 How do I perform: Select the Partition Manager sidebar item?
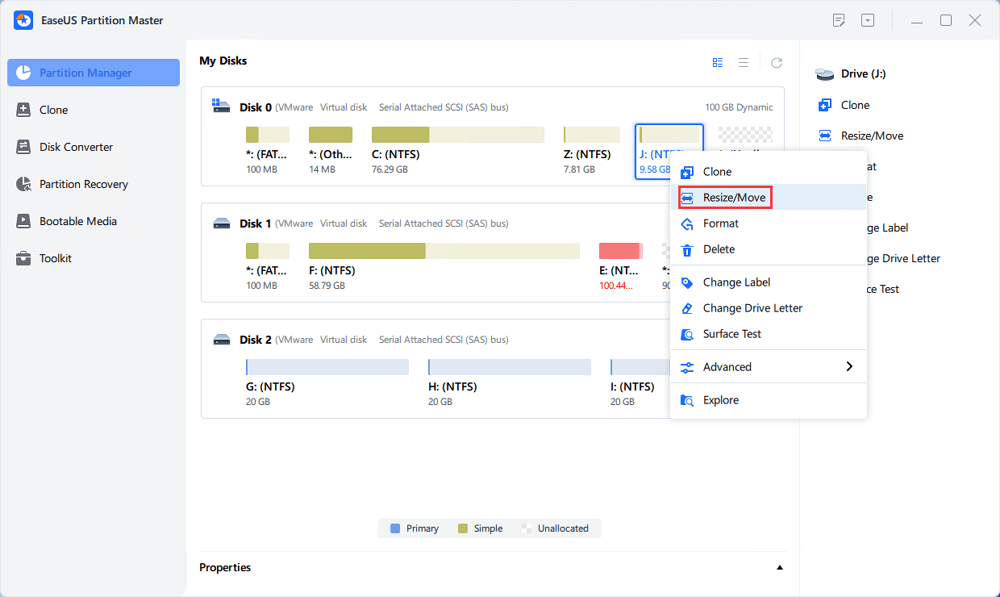(x=93, y=73)
